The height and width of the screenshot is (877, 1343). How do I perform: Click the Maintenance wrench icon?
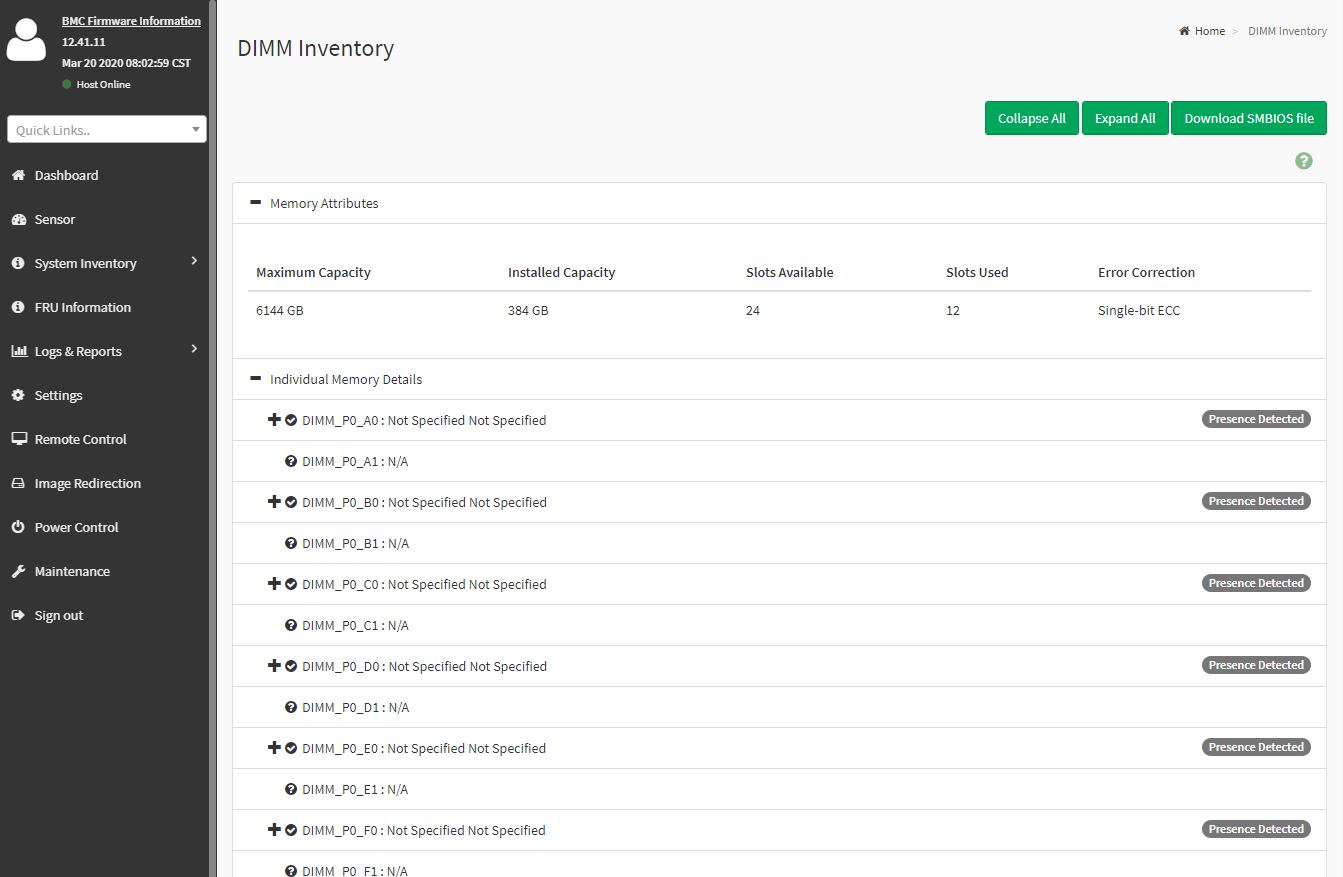click(18, 571)
